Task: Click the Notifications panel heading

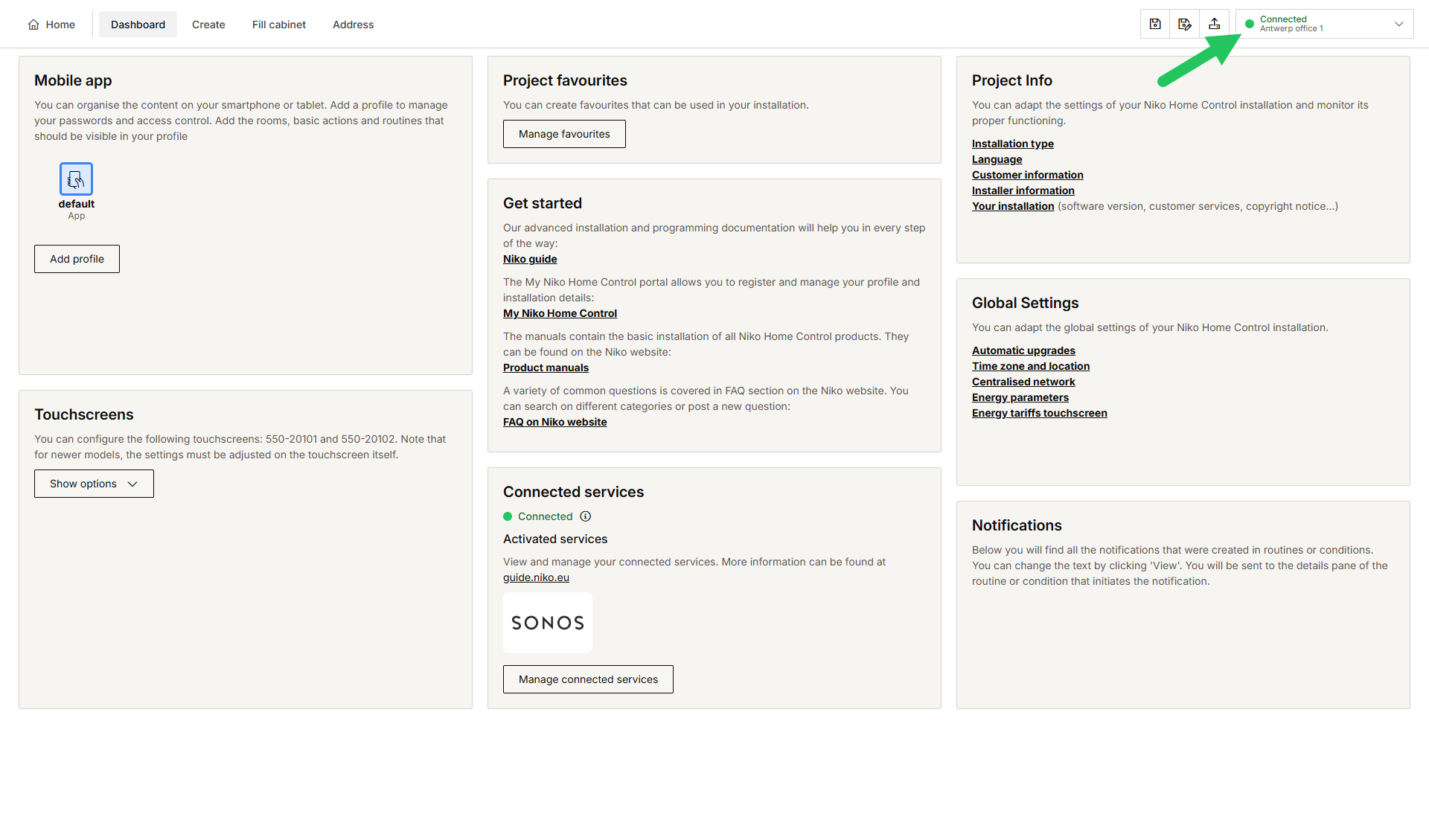Action: [x=1017, y=525]
